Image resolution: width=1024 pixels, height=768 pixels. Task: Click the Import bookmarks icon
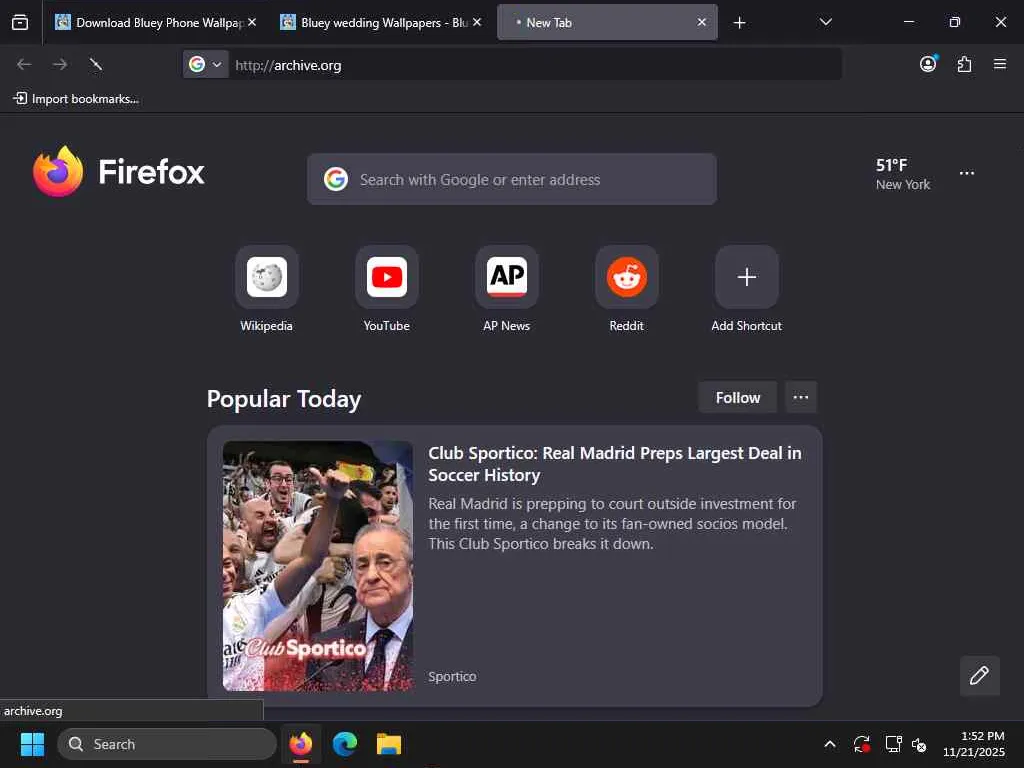[x=20, y=99]
